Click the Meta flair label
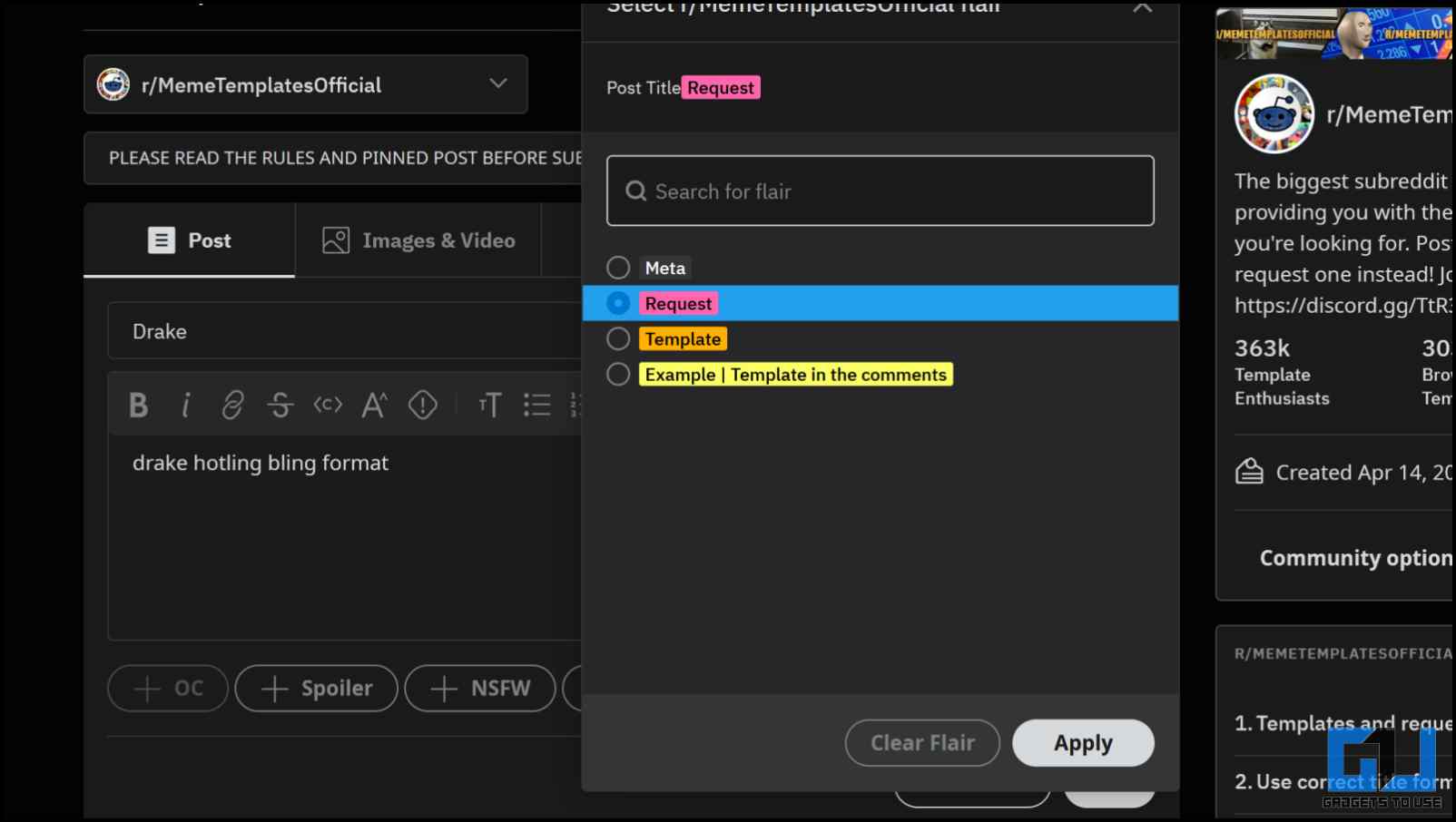 pyautogui.click(x=665, y=268)
